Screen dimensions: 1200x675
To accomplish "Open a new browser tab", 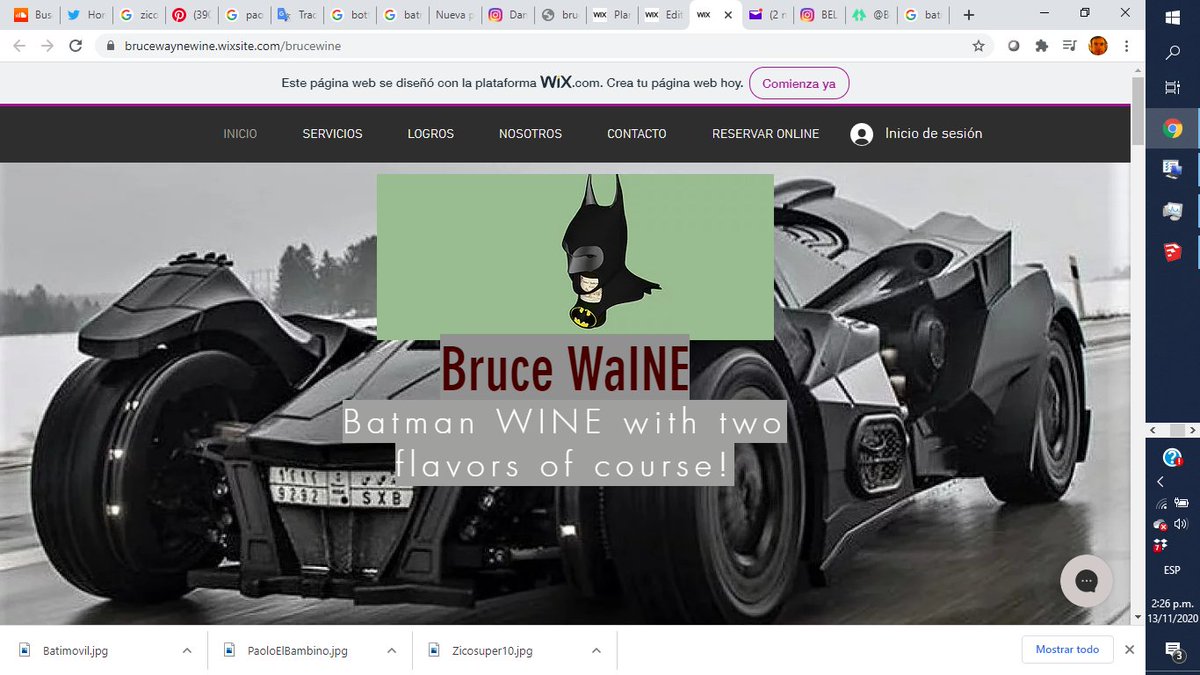I will tap(968, 15).
